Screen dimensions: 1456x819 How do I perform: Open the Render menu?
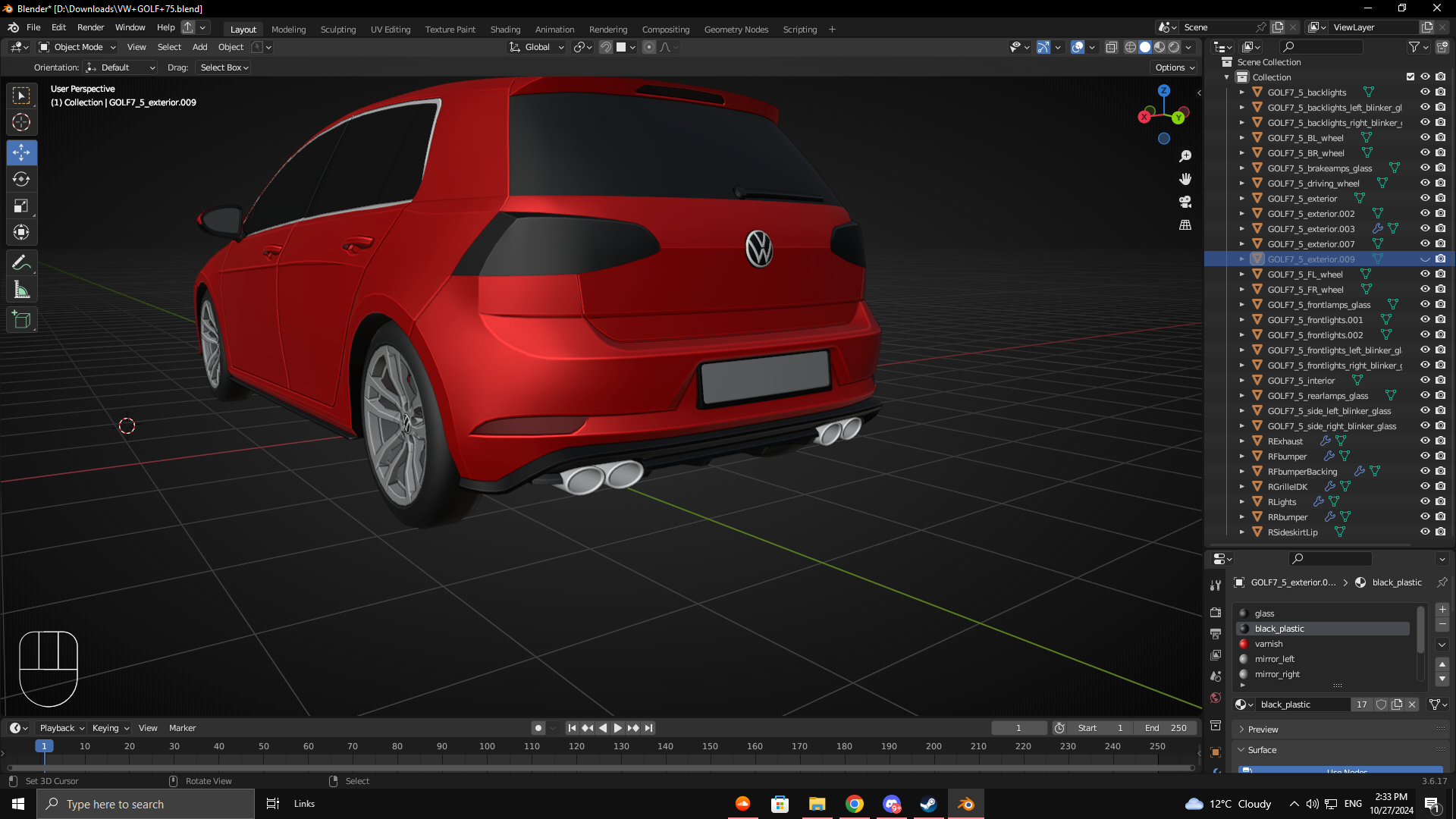point(90,27)
